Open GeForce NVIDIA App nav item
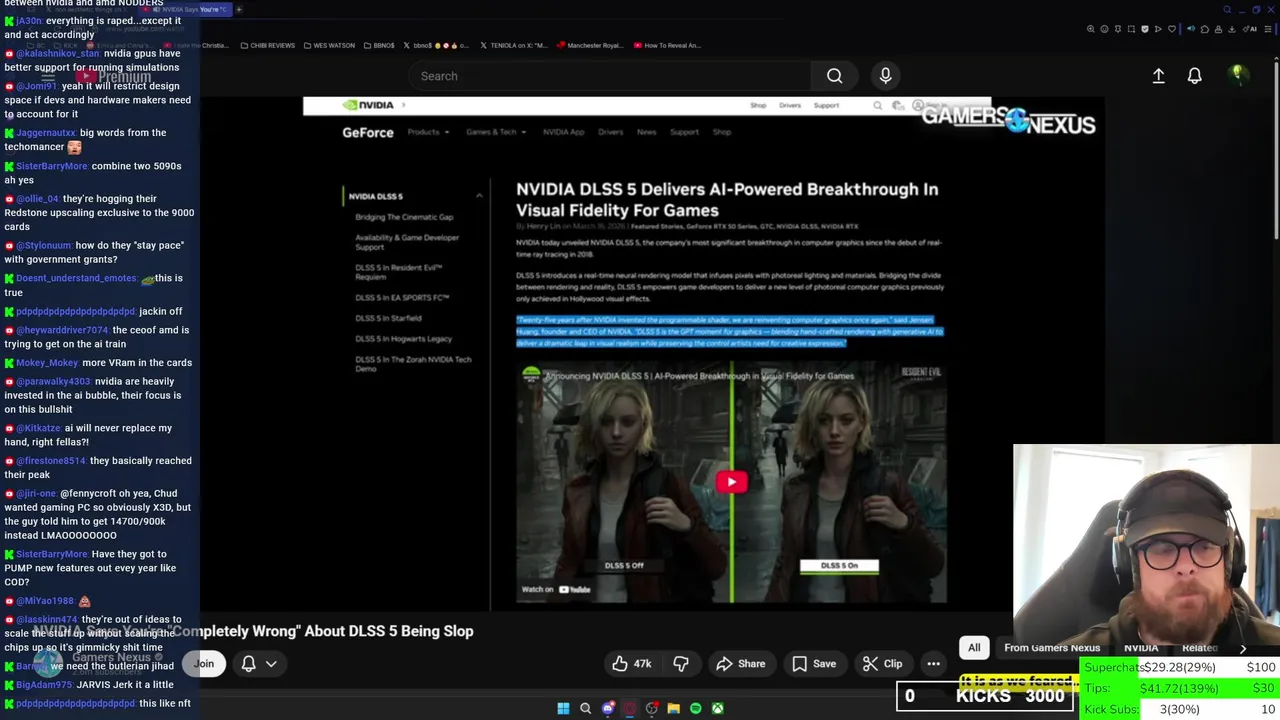Viewport: 1280px width, 720px height. tap(563, 132)
